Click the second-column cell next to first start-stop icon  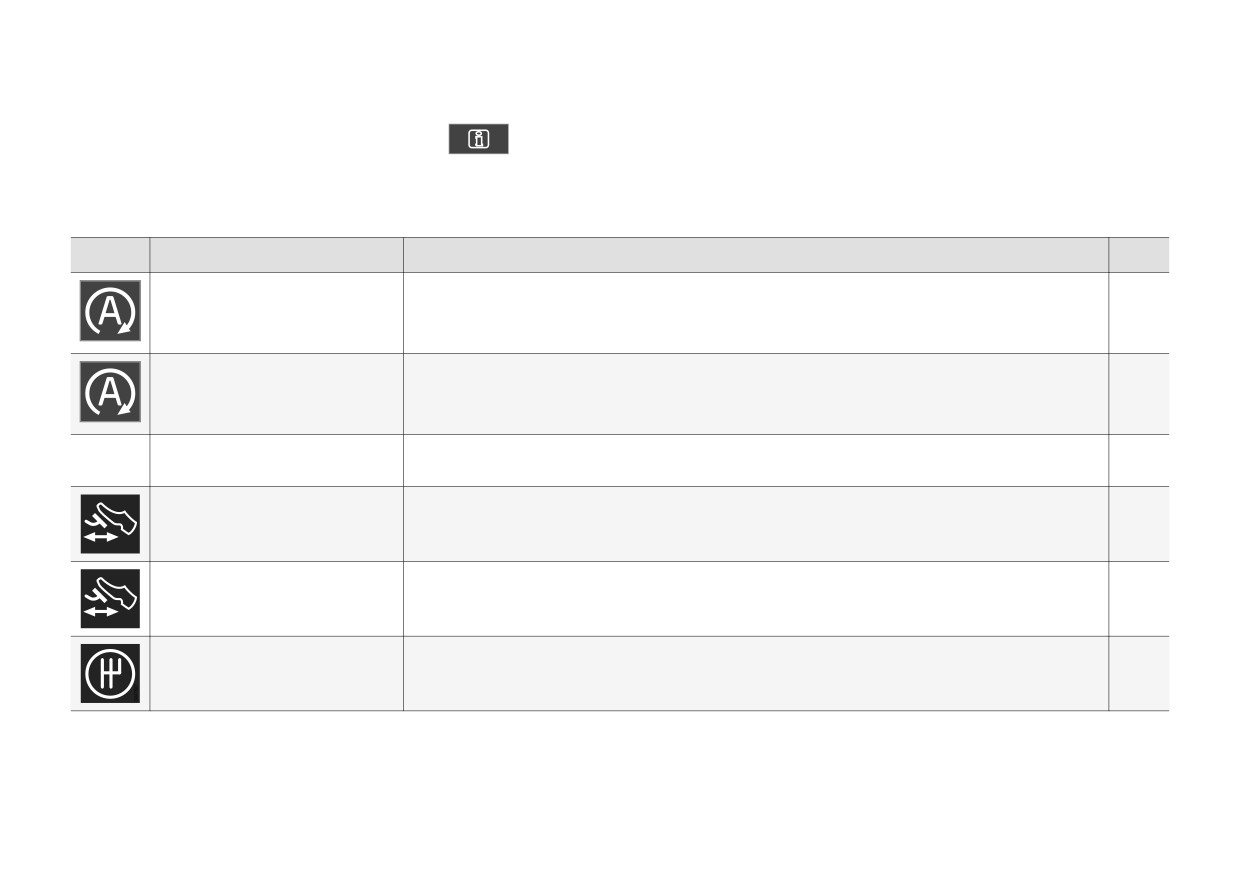277,313
